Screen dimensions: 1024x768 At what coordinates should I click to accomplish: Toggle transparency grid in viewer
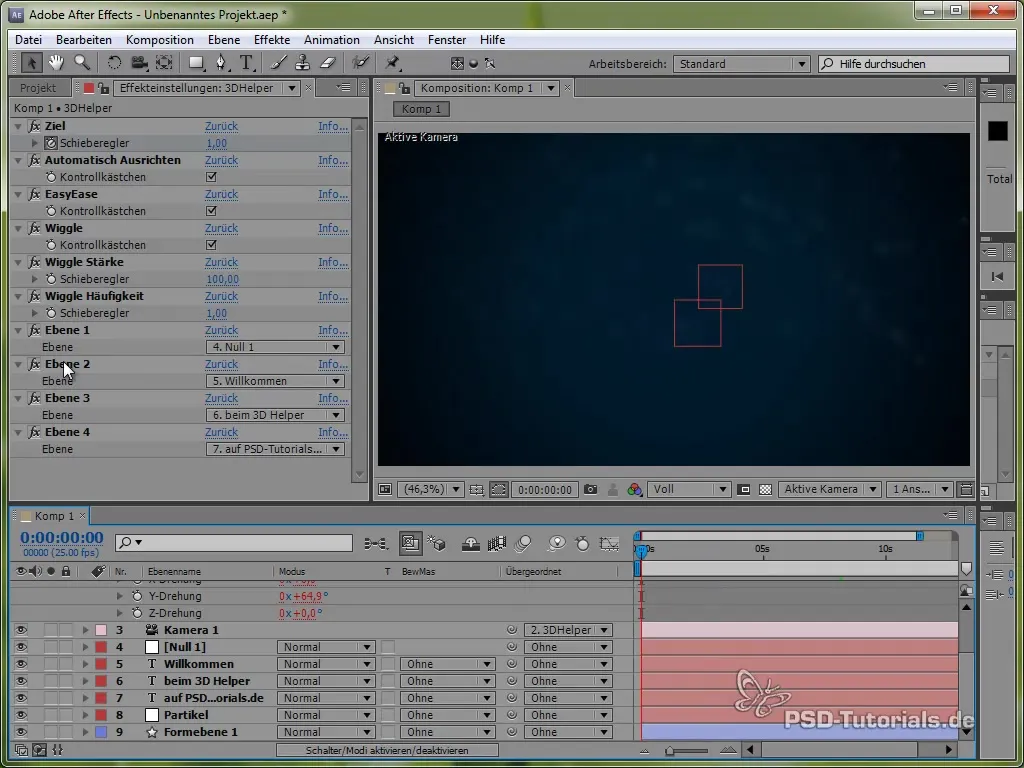(x=765, y=489)
